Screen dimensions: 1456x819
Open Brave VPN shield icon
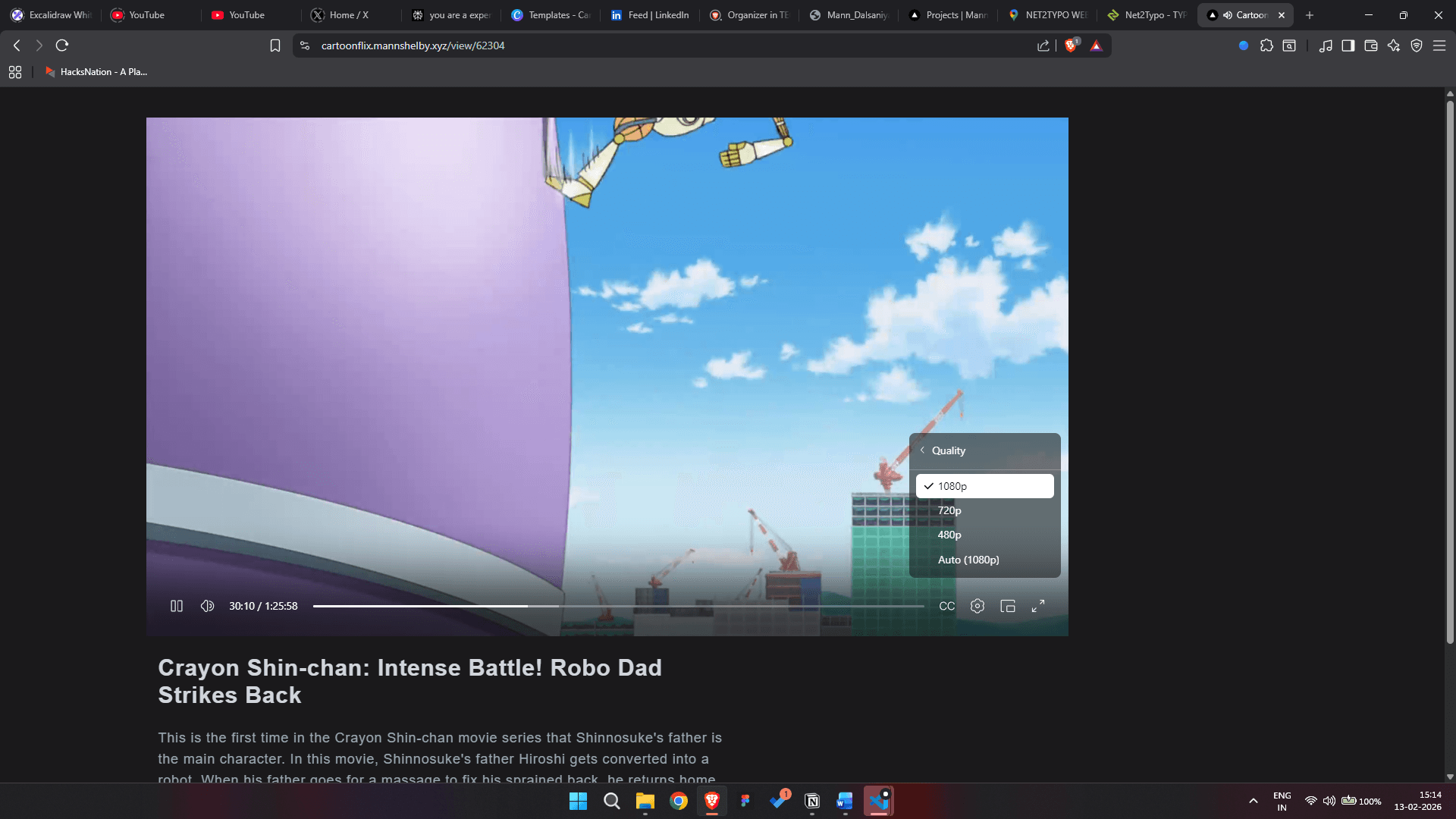(1417, 45)
